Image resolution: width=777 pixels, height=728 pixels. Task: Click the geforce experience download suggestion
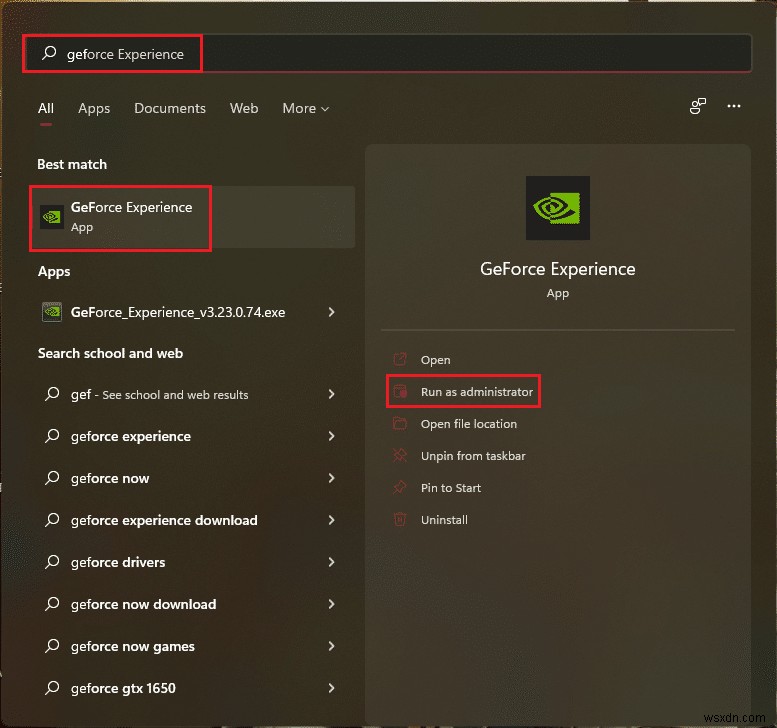tap(164, 520)
